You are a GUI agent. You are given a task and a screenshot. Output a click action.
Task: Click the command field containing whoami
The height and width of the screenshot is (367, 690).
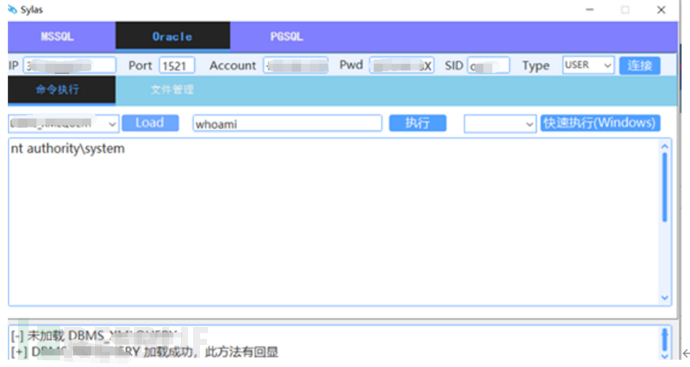click(287, 124)
